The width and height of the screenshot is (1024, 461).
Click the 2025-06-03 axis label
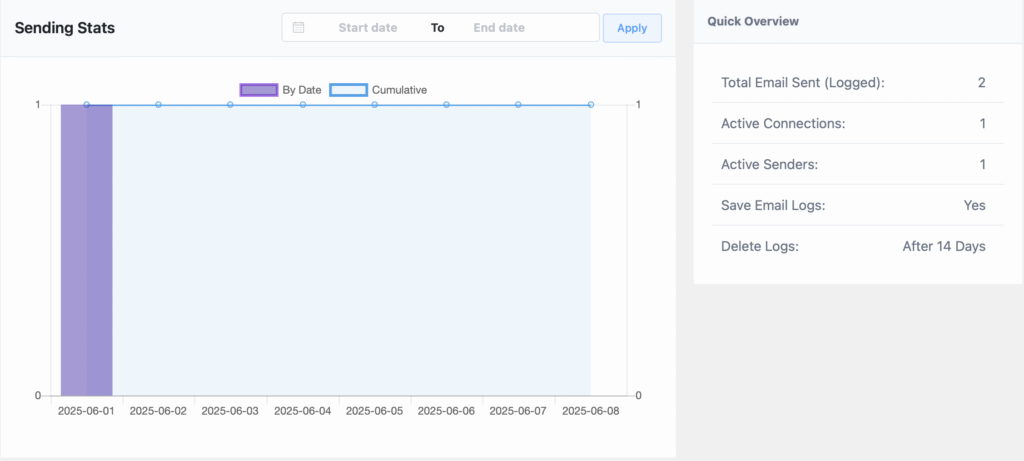[x=230, y=411]
